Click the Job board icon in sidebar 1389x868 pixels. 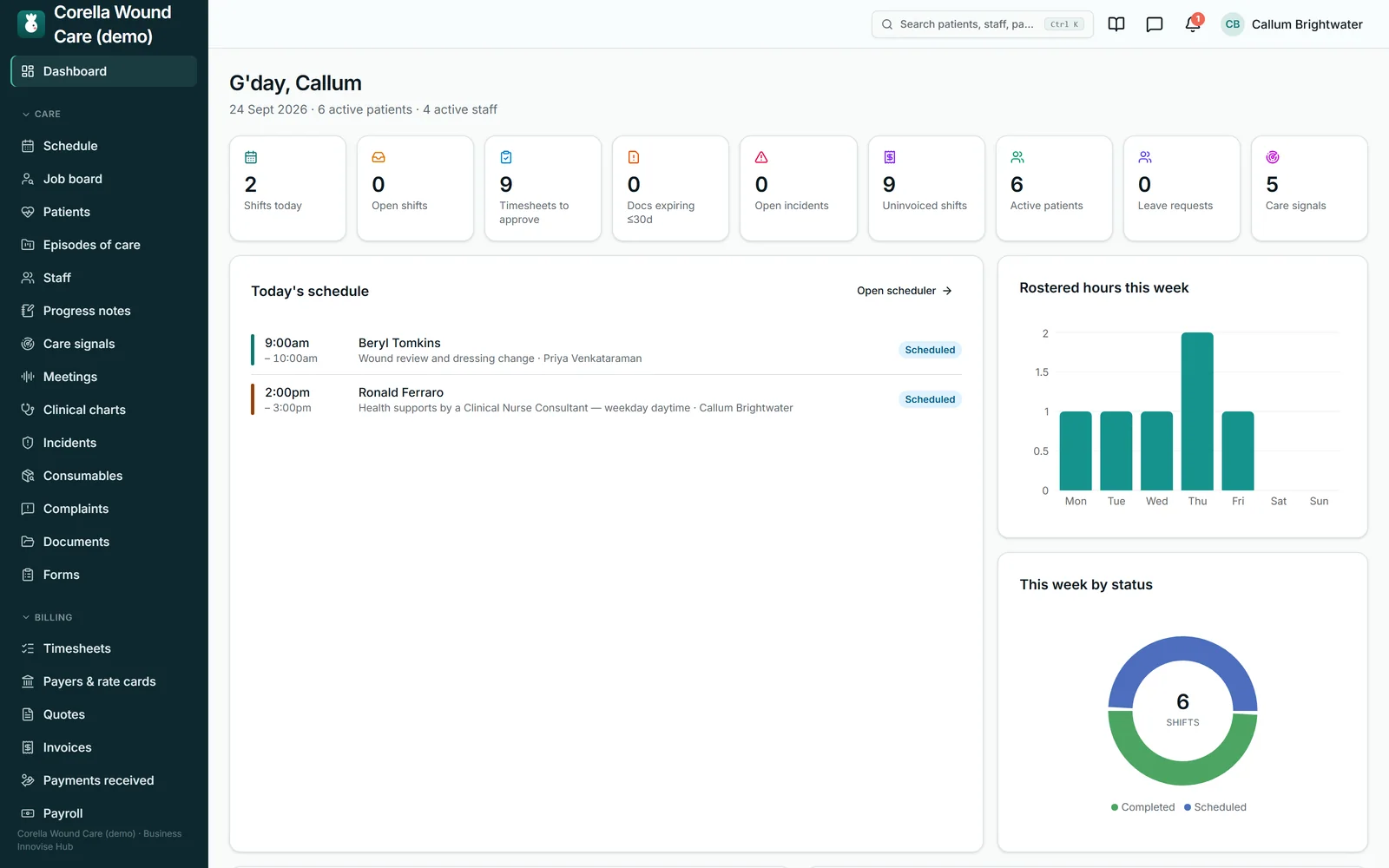coord(28,179)
